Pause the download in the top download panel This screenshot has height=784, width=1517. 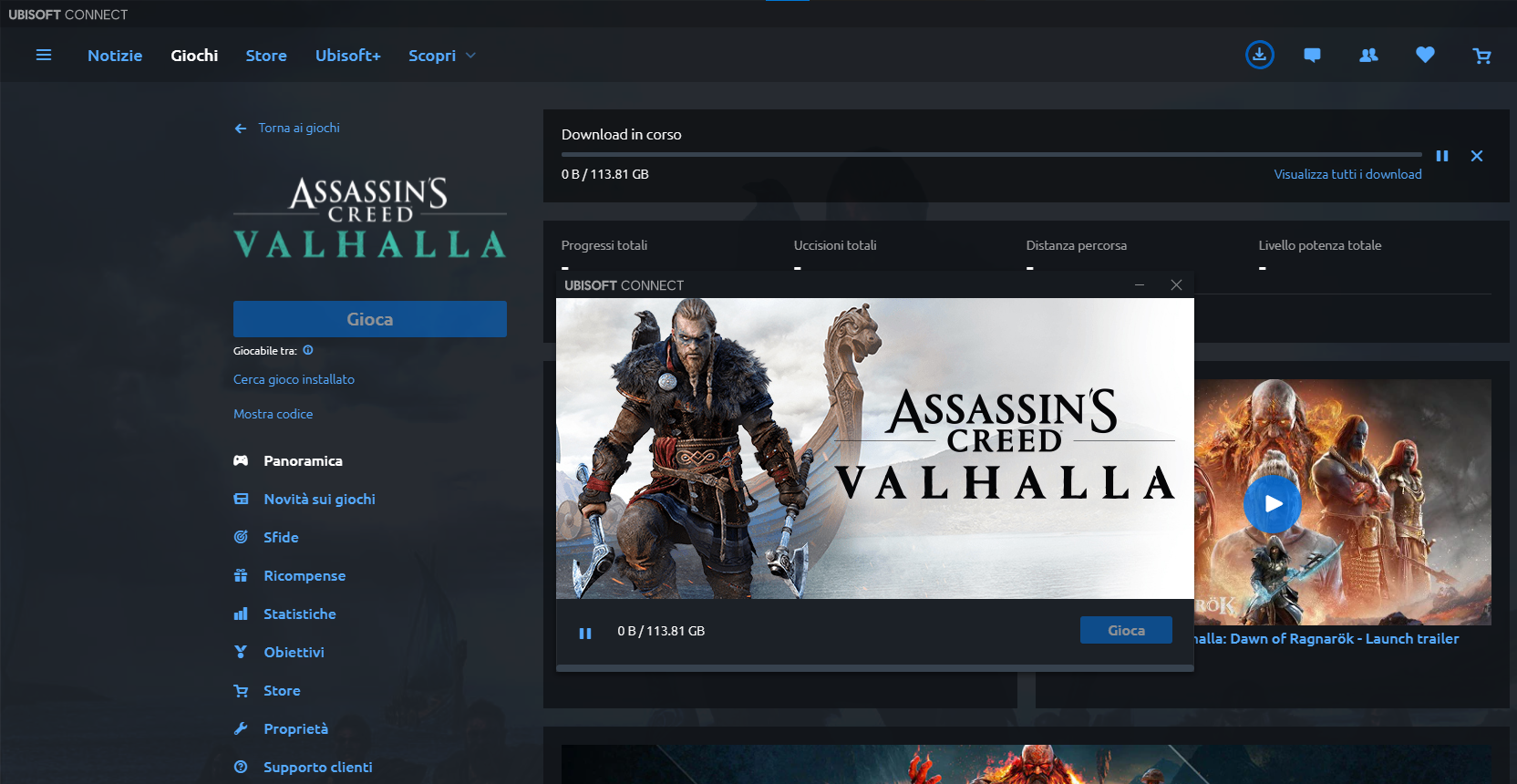1442,156
